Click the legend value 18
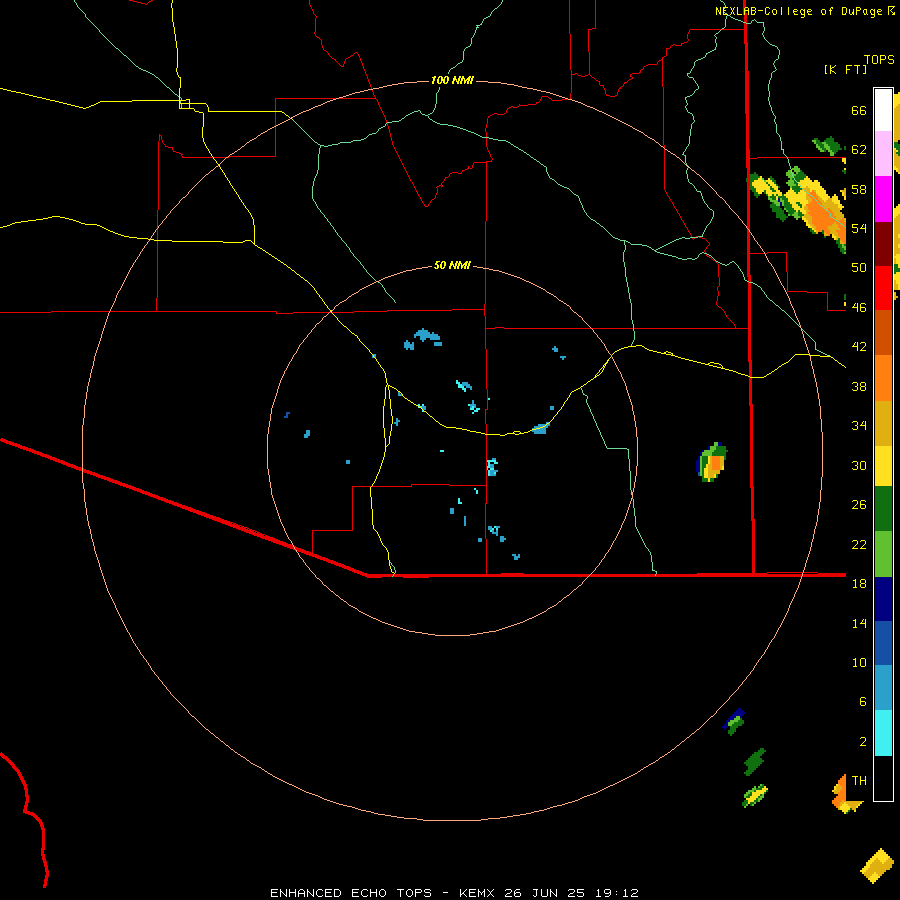The width and height of the screenshot is (900, 900). tap(859, 584)
